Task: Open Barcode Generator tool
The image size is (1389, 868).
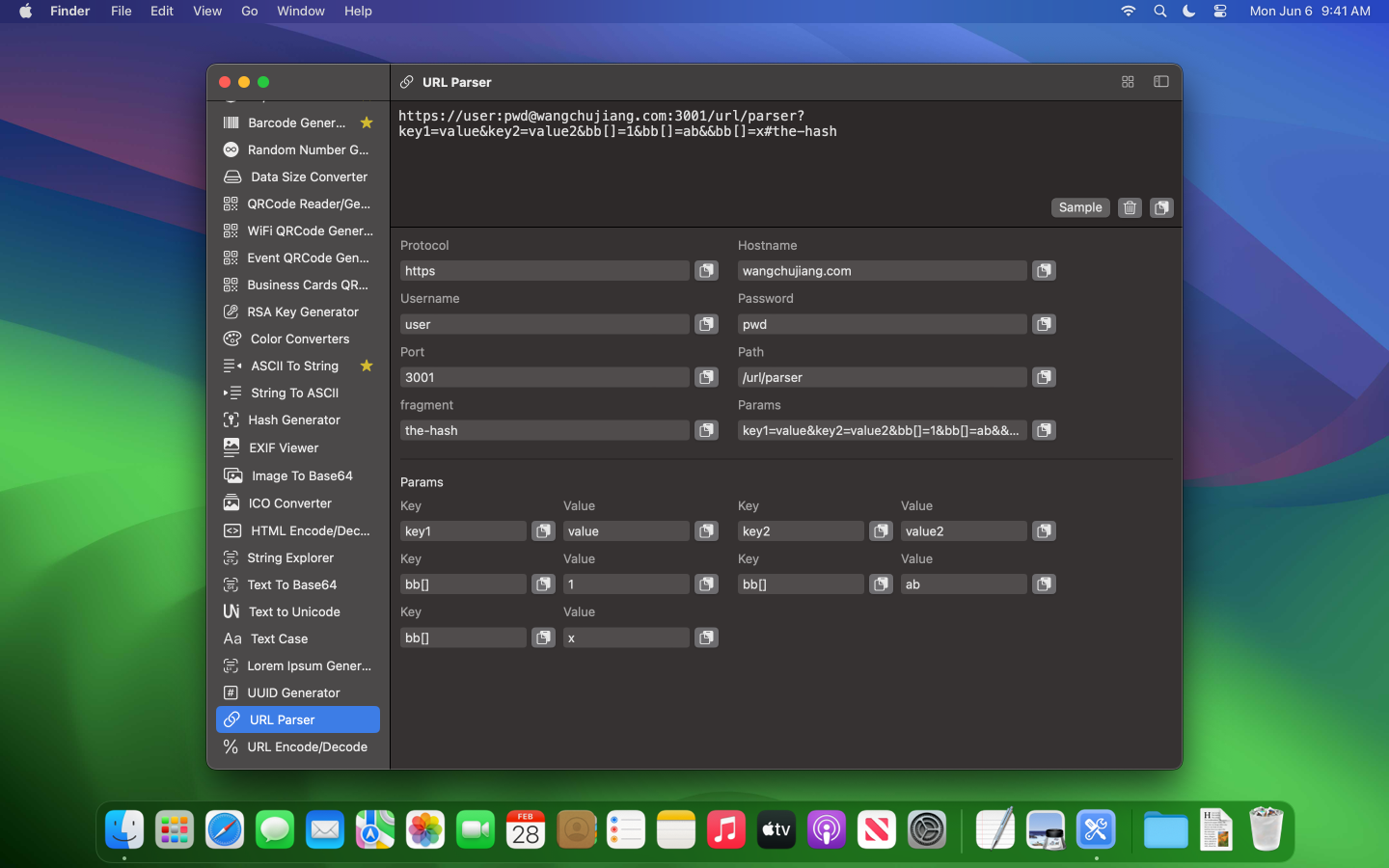Action: click(x=298, y=122)
